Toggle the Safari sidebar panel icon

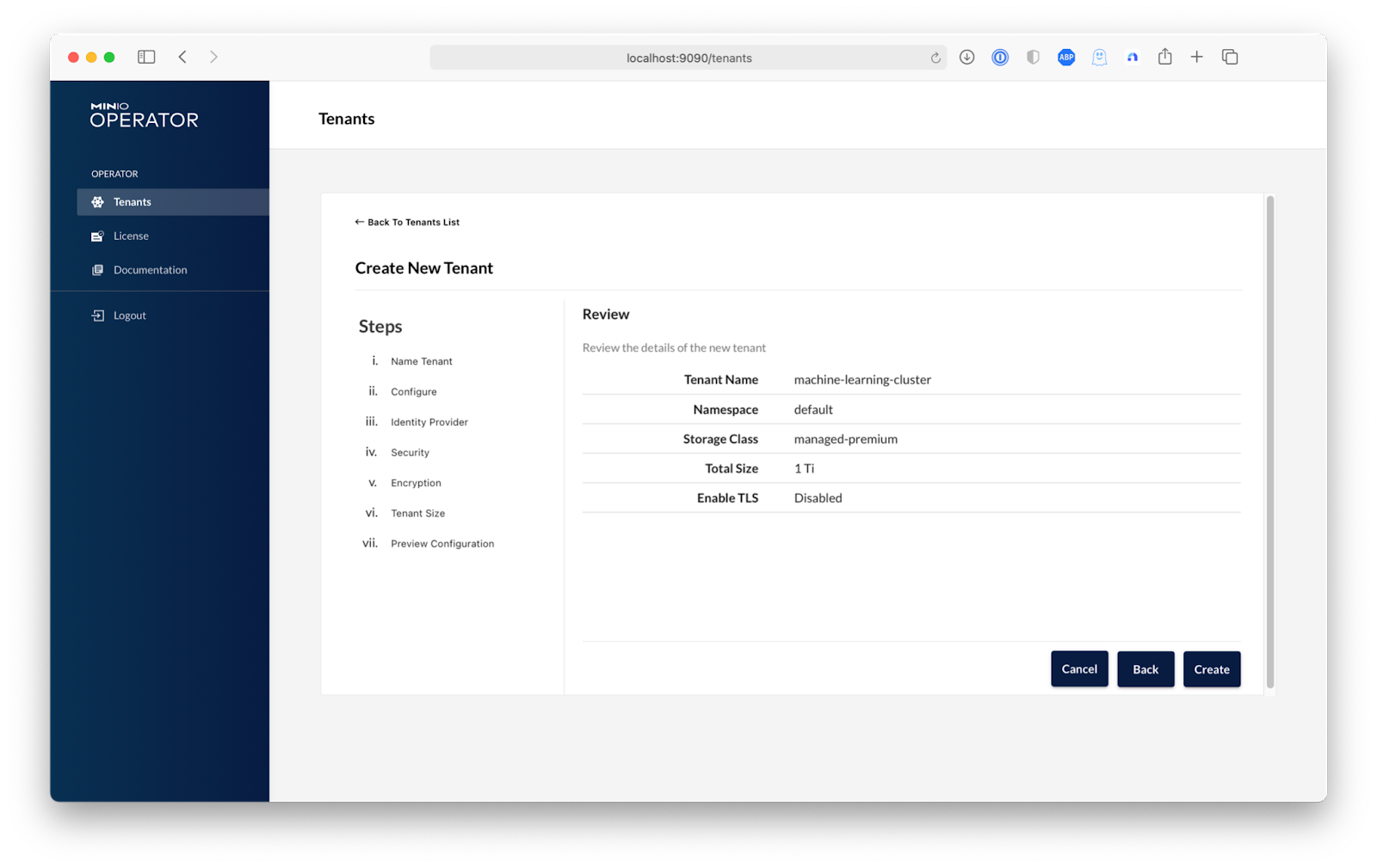tap(146, 57)
